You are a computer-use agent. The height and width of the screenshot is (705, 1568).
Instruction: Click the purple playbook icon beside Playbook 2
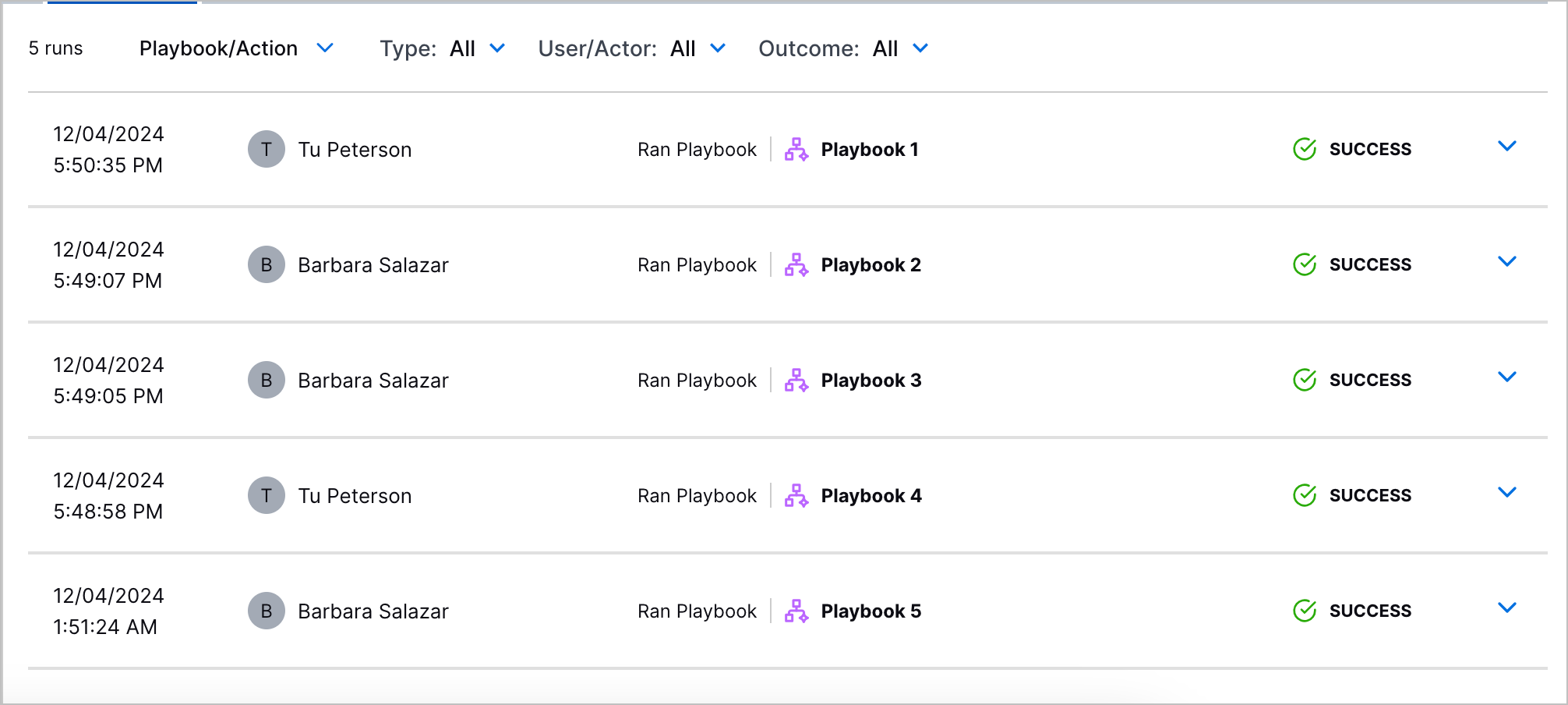[796, 264]
